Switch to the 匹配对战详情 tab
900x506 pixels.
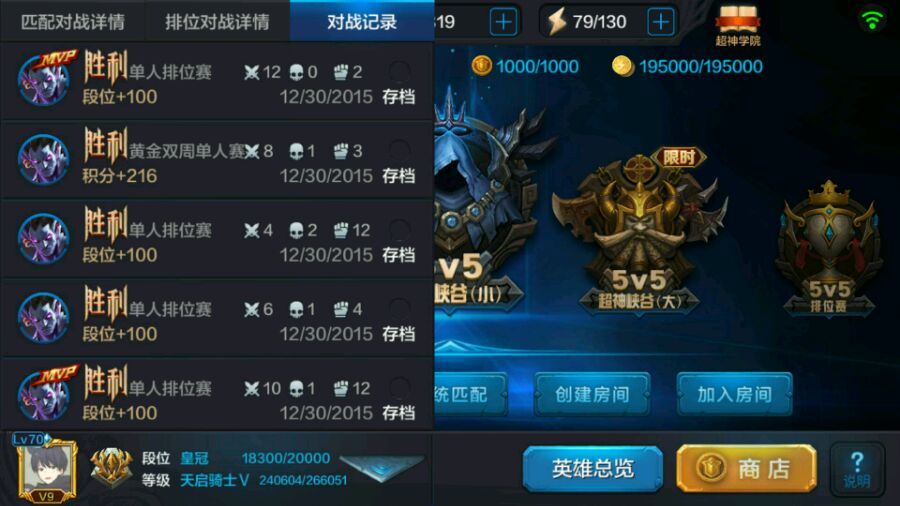click(73, 22)
